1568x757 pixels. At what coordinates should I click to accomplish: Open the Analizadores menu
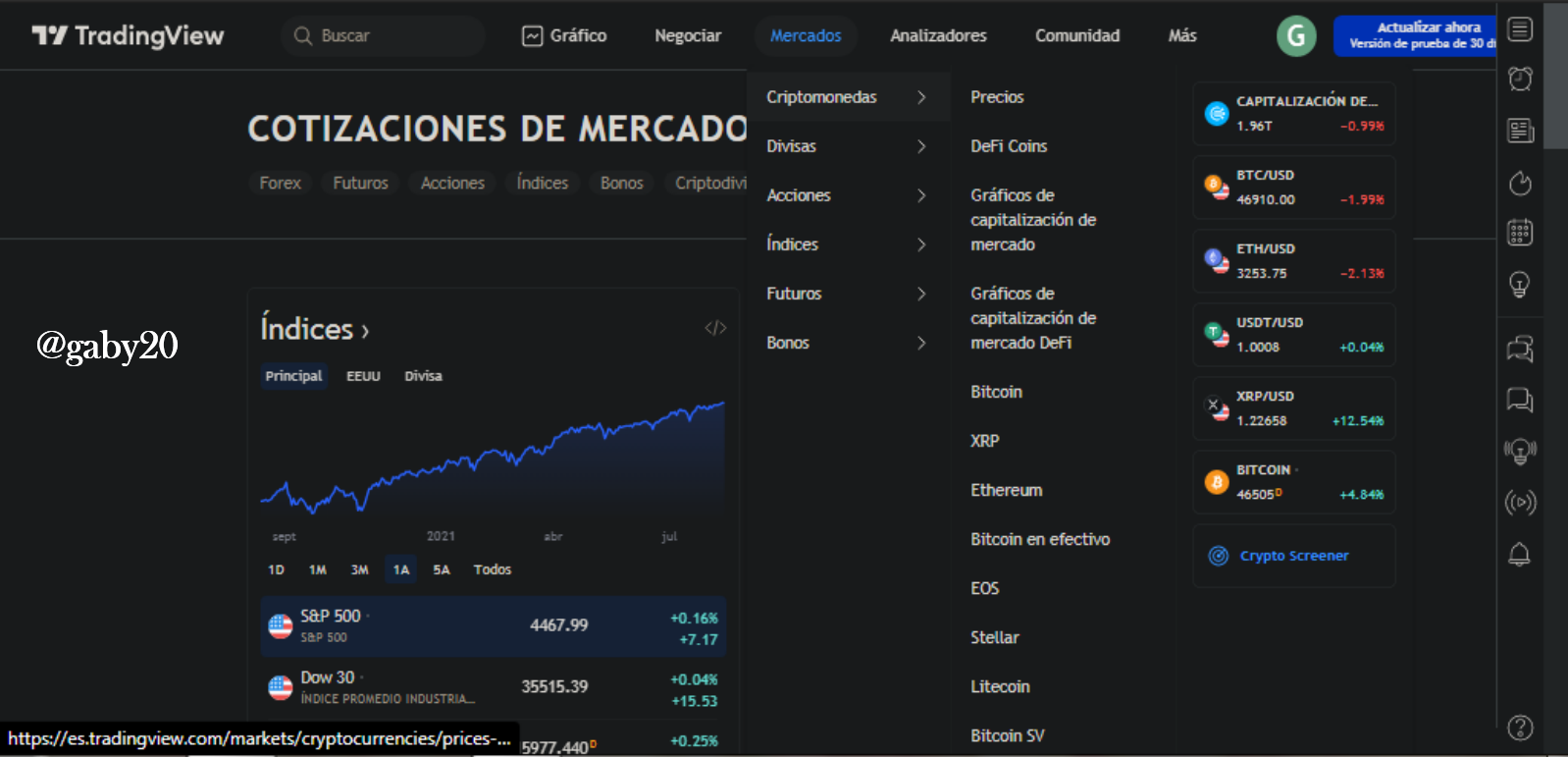tap(938, 36)
